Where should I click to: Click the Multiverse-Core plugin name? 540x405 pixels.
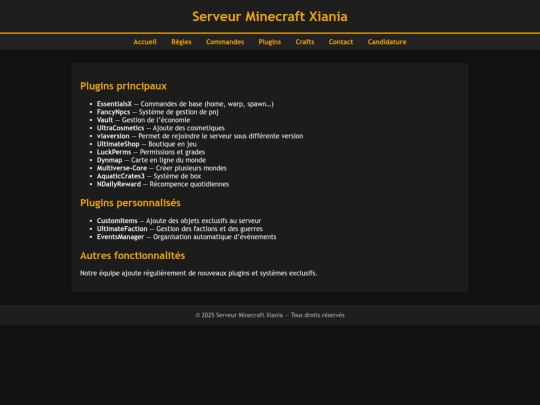click(122, 168)
